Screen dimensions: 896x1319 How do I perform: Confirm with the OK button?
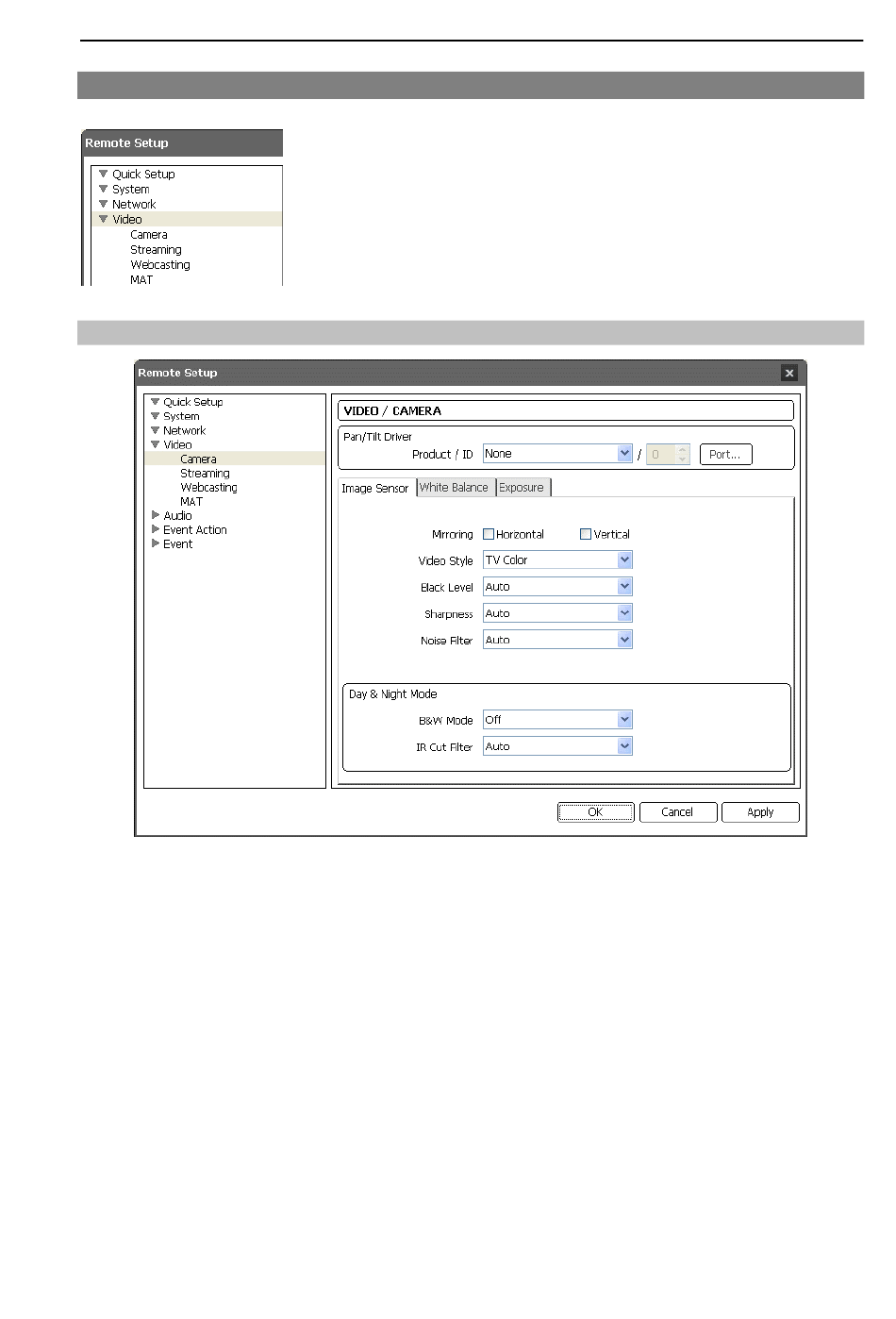click(595, 812)
